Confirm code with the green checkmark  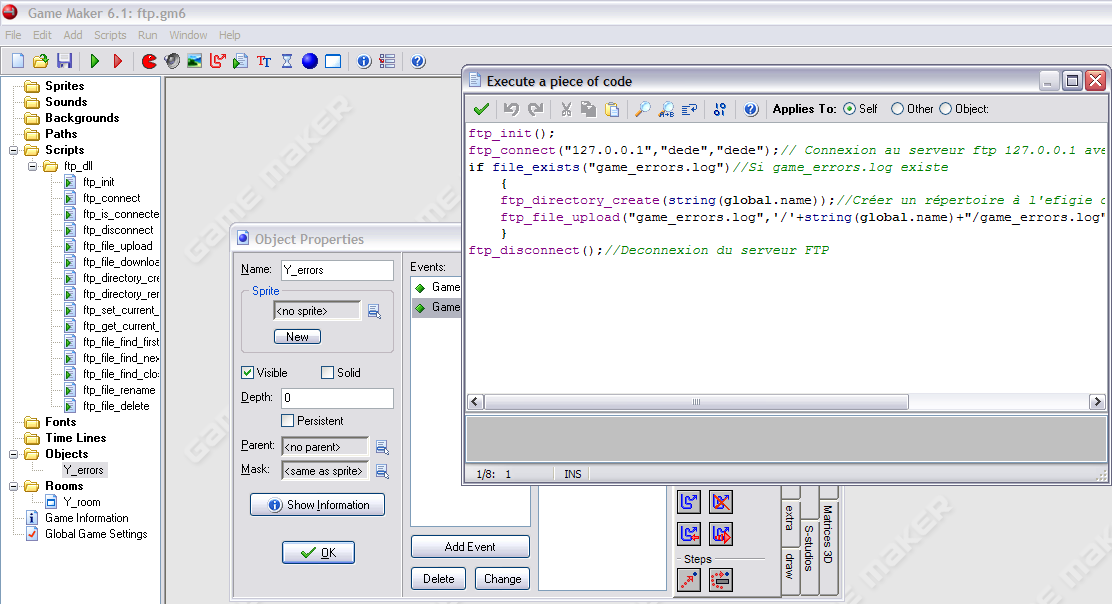pos(481,109)
